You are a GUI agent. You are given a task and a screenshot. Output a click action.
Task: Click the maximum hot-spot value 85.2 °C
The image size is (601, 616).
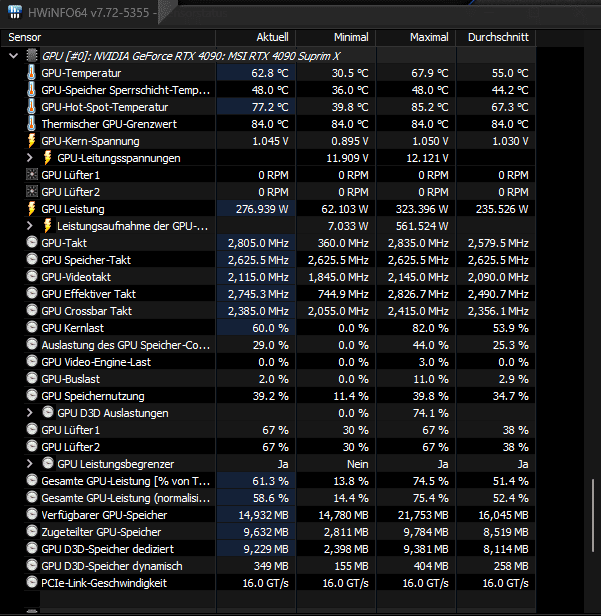[x=430, y=107]
